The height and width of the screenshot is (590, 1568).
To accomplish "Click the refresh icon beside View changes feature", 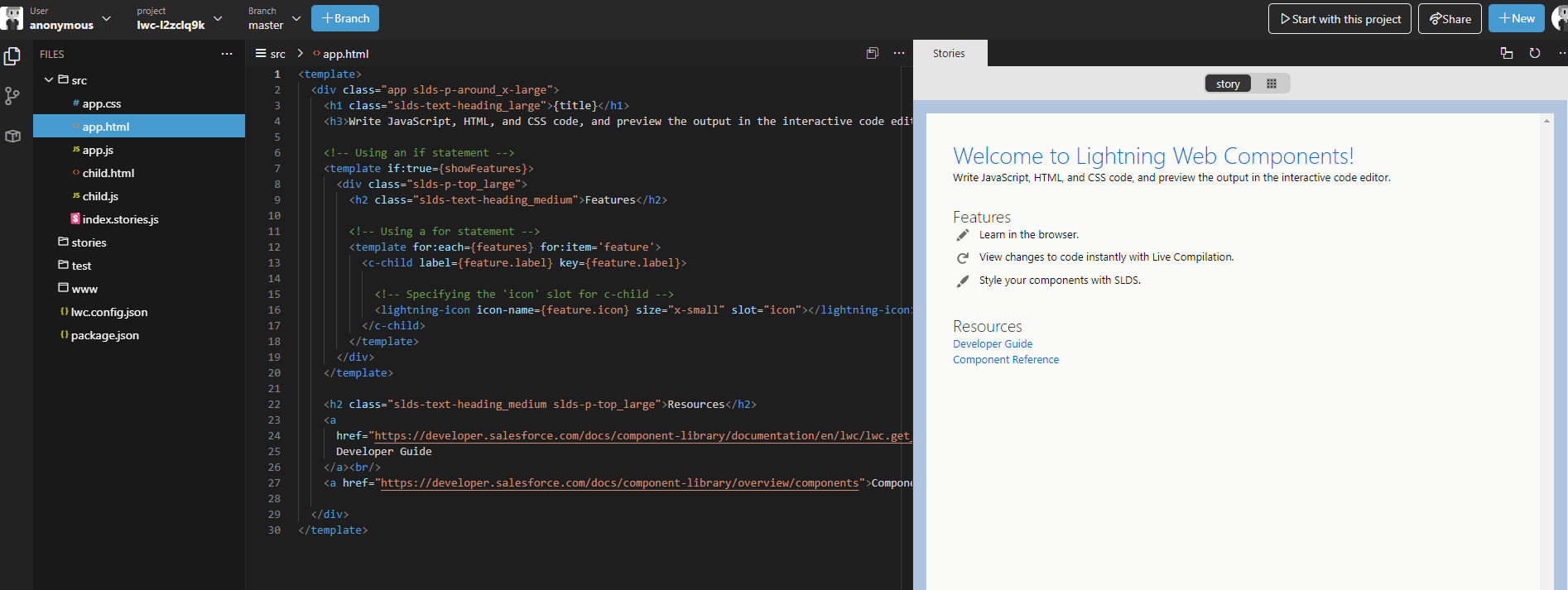I will [963, 258].
